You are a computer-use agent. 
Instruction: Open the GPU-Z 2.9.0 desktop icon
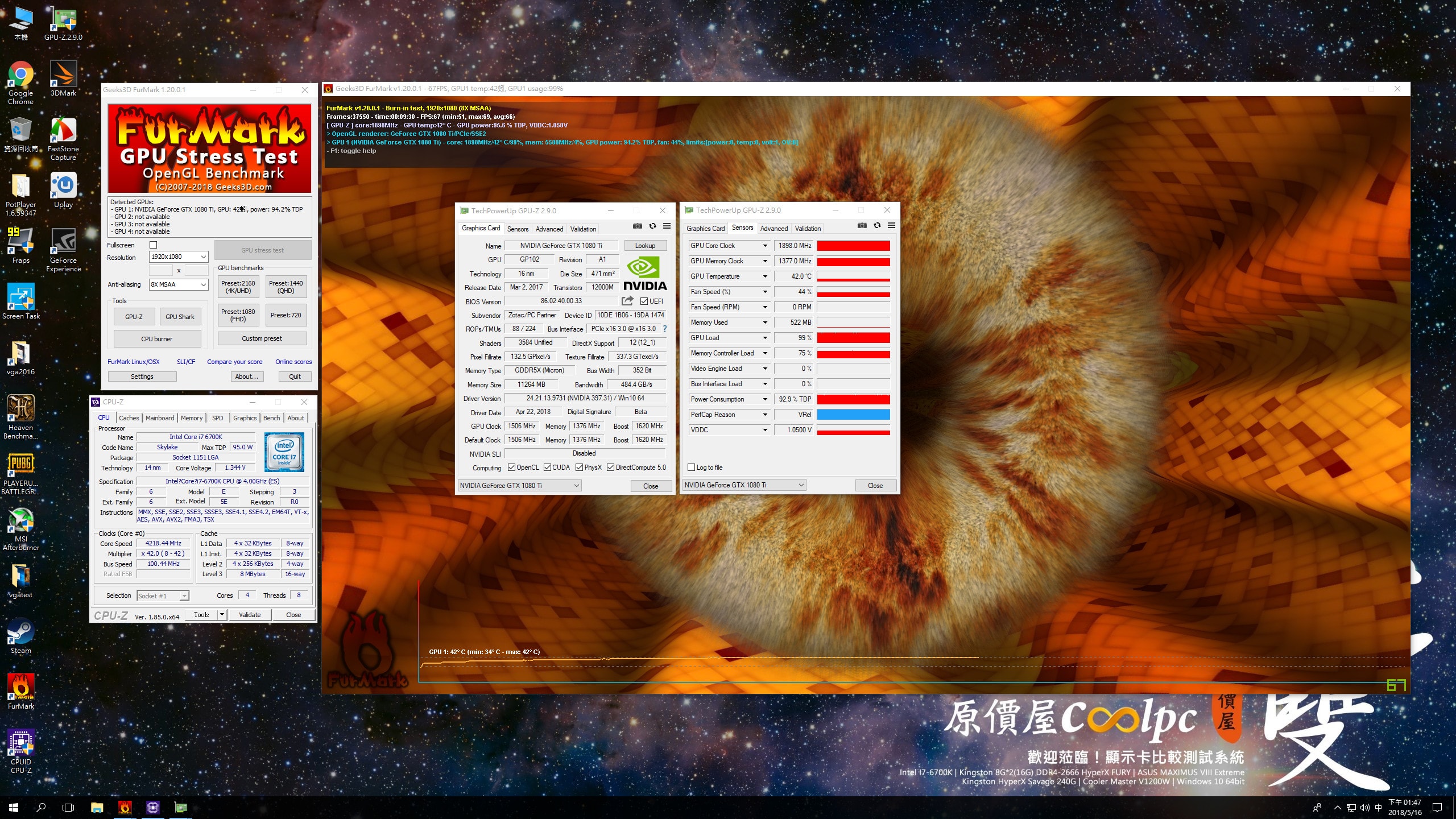click(63, 24)
